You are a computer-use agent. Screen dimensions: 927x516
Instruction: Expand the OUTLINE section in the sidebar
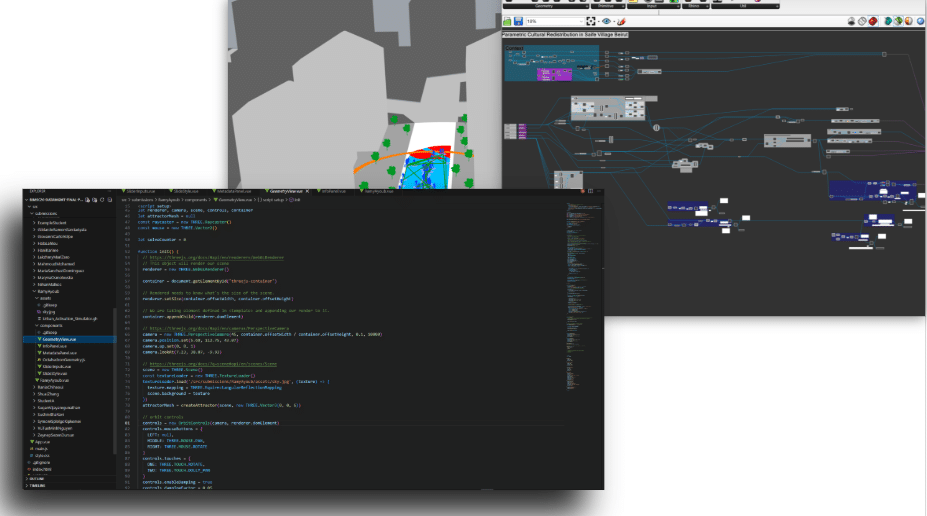tap(38, 478)
